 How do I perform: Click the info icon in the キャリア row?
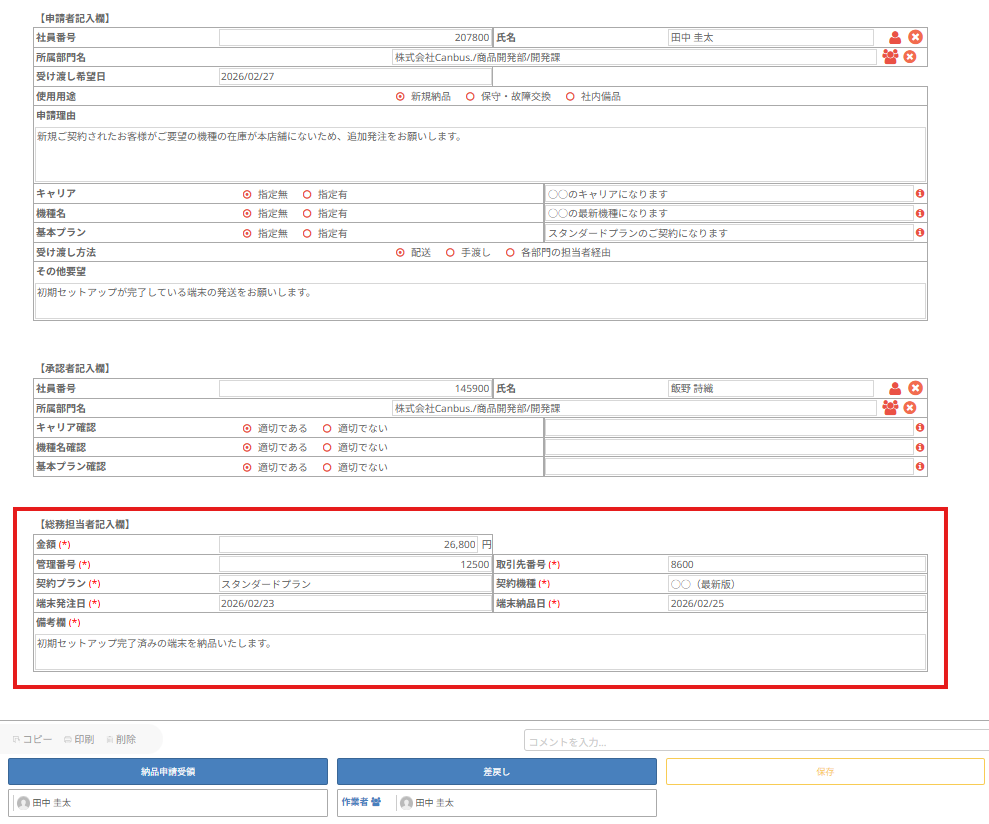point(919,194)
